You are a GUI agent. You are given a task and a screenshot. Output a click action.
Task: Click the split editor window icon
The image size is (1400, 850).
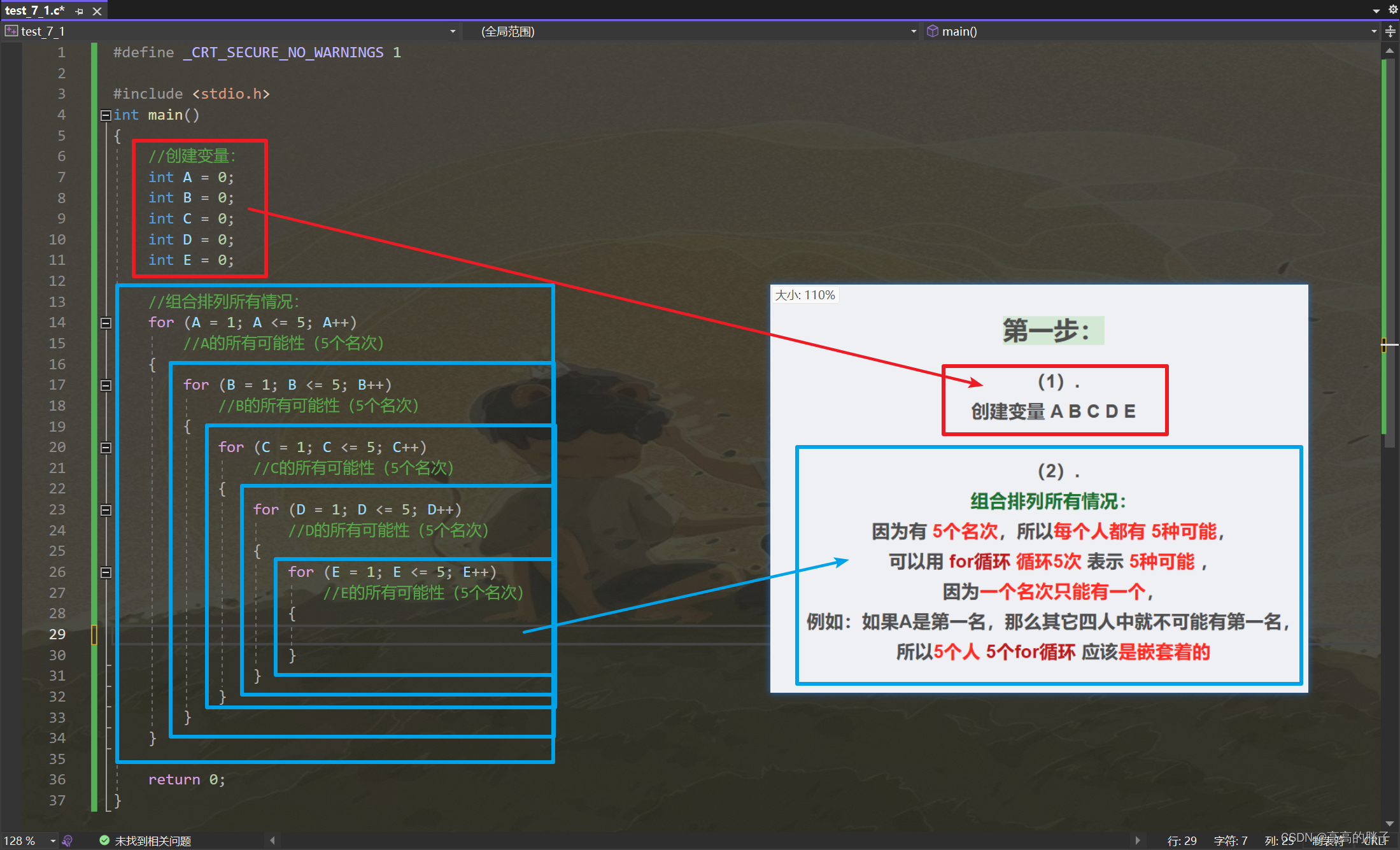(1390, 31)
